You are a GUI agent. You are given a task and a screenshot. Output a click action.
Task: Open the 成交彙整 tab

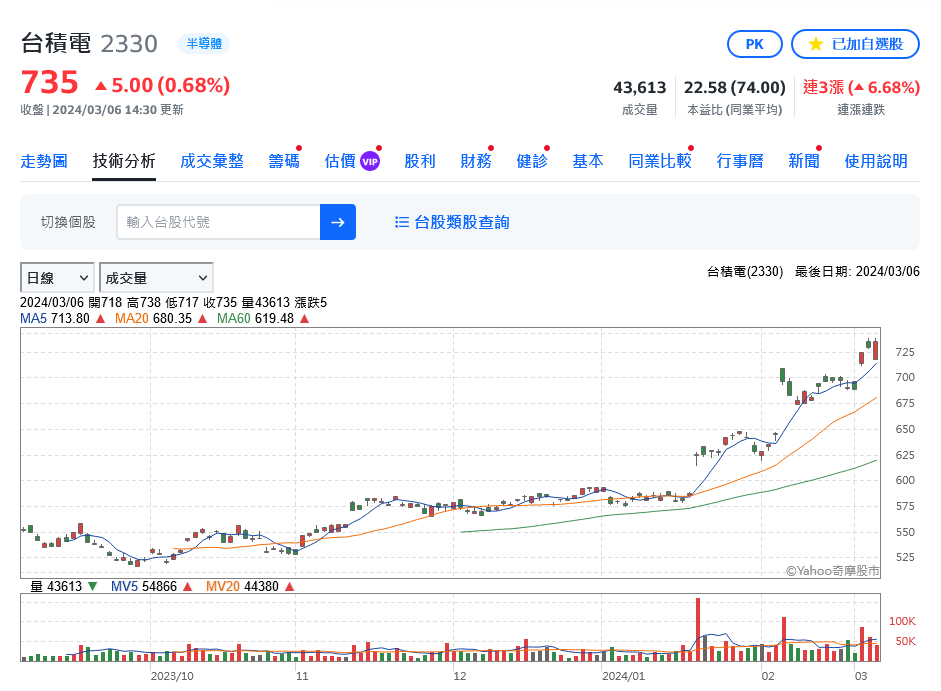click(x=212, y=161)
